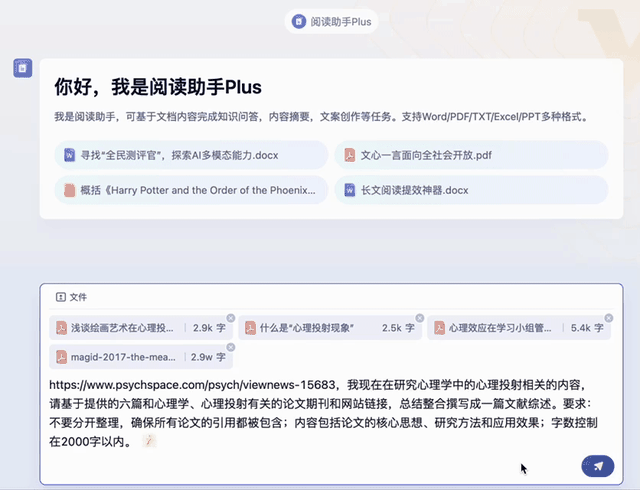
Task: Click the heading 你好，我是阅读助手Plus
Action: click(x=158, y=87)
